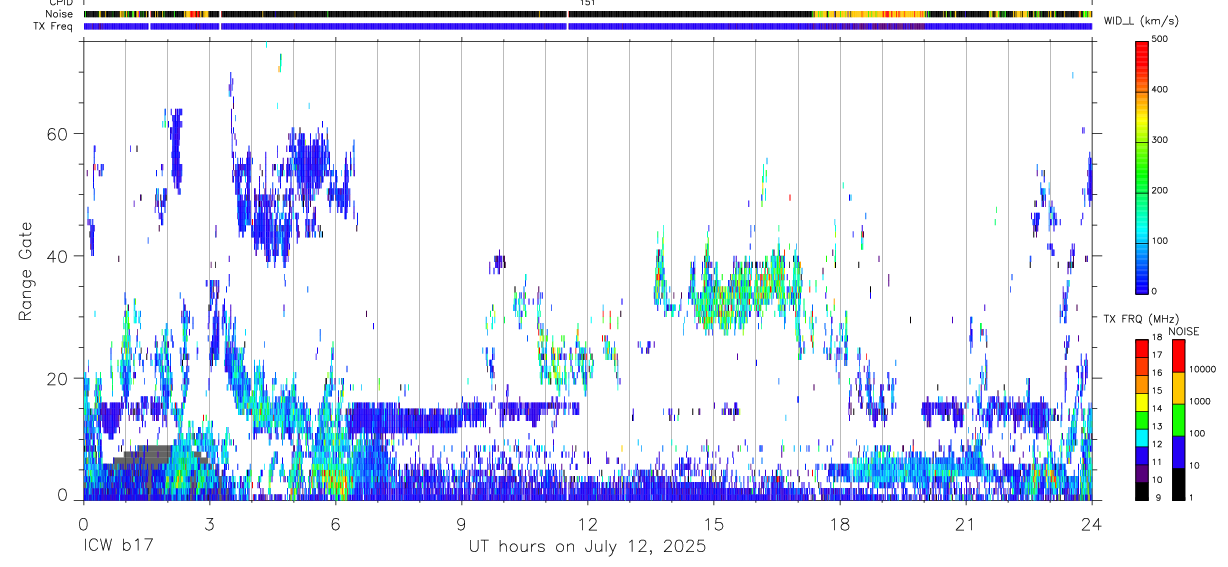Image resolution: width=1228 pixels, height=567 pixels.
Task: Click the 'NOISE' legend title
Action: [x=1184, y=331]
